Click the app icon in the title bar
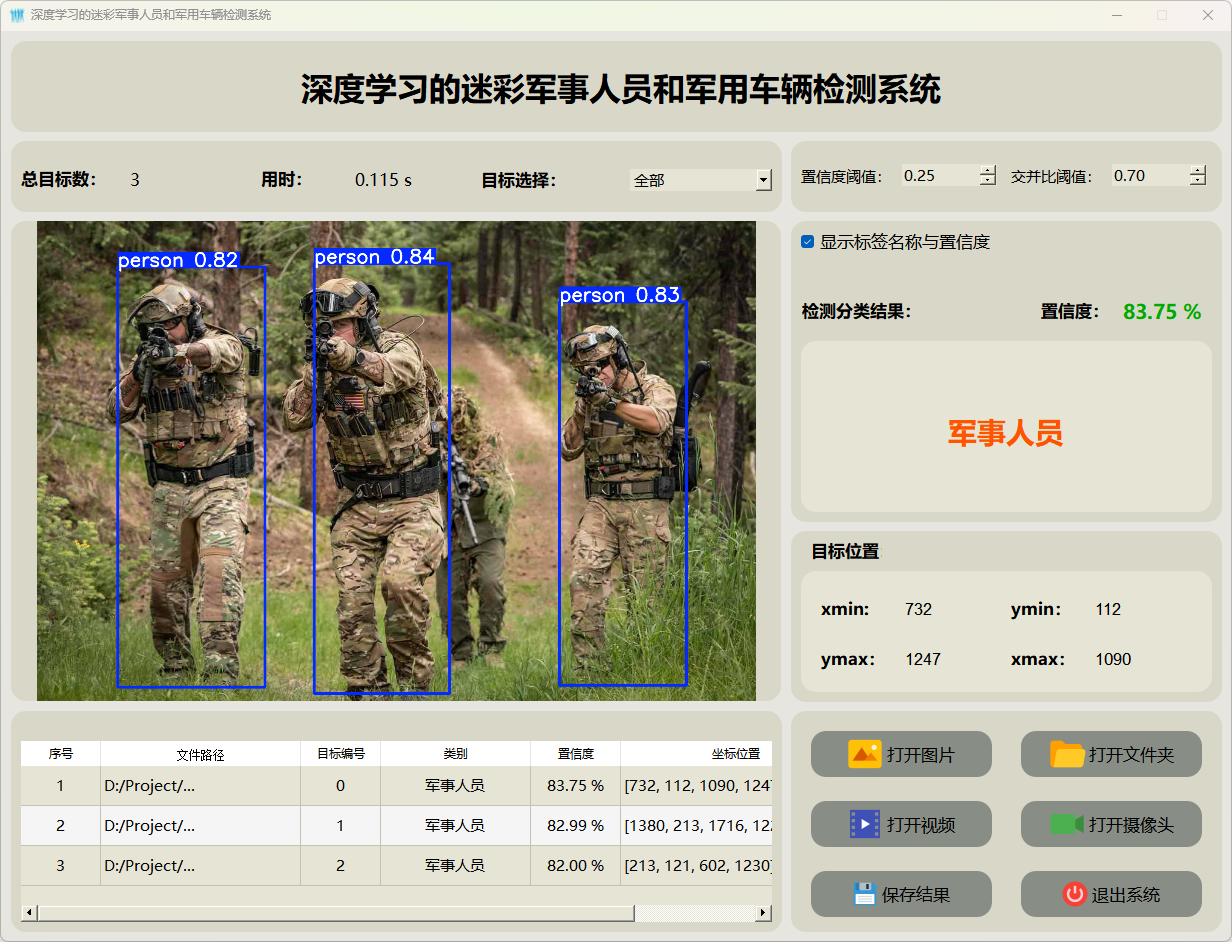 point(16,15)
